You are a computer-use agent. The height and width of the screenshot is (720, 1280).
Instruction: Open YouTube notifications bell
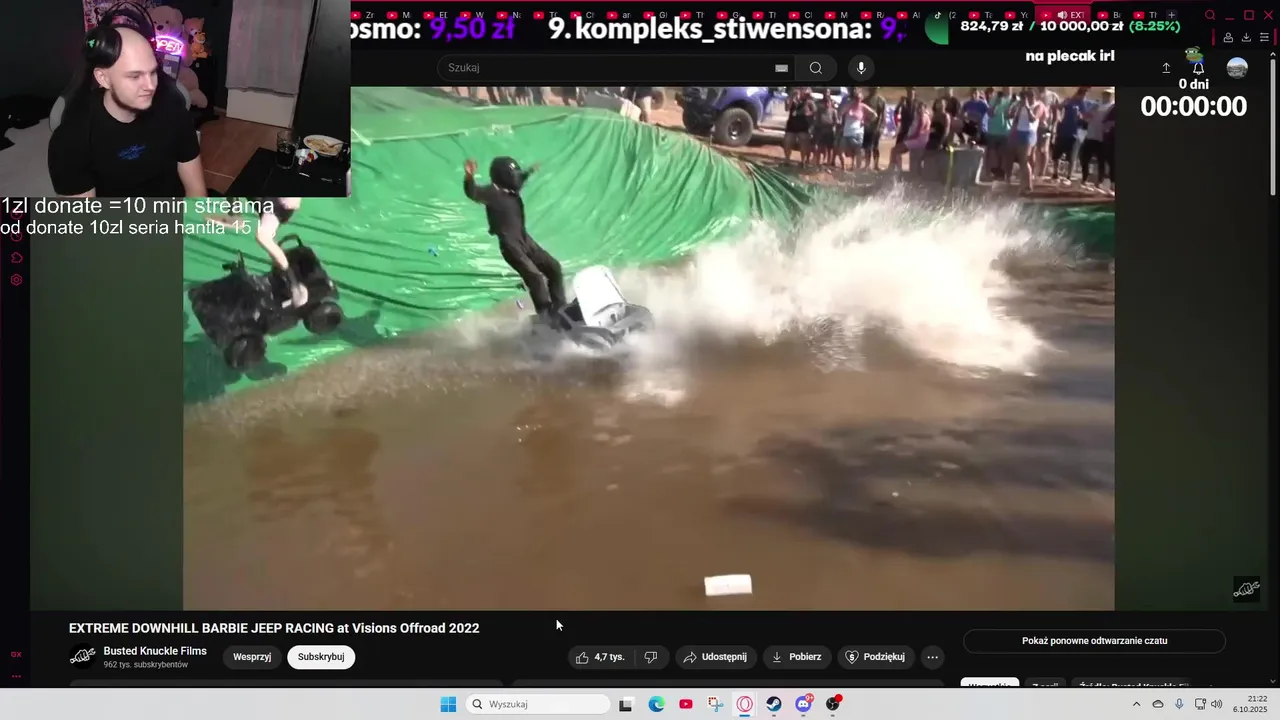(1198, 68)
